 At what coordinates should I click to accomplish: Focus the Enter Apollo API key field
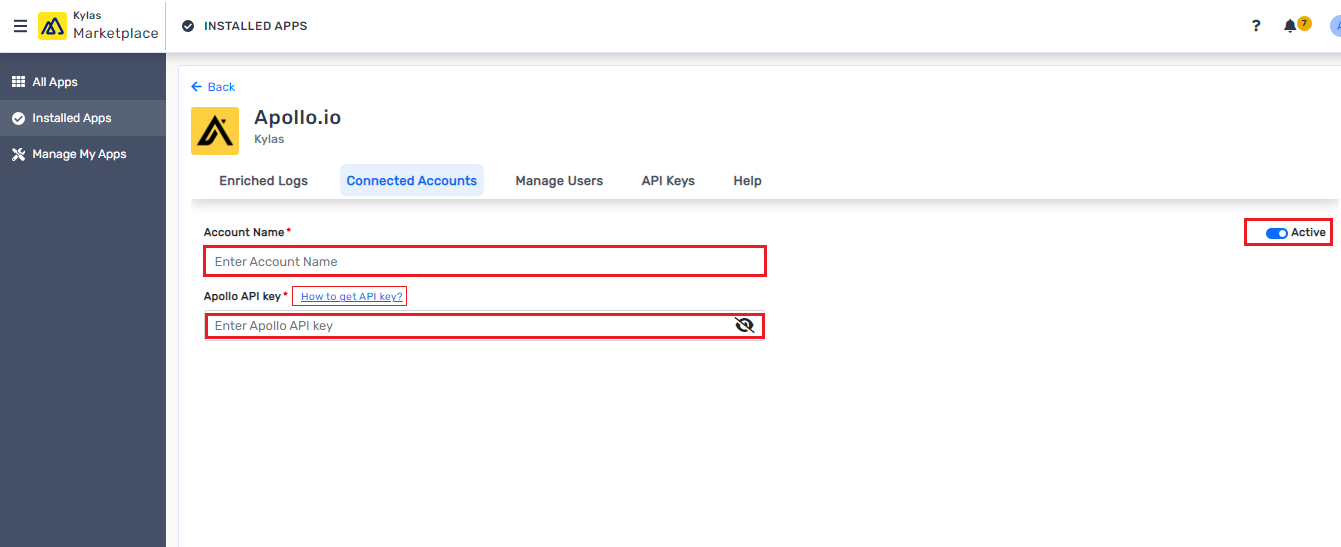pyautogui.click(x=485, y=325)
